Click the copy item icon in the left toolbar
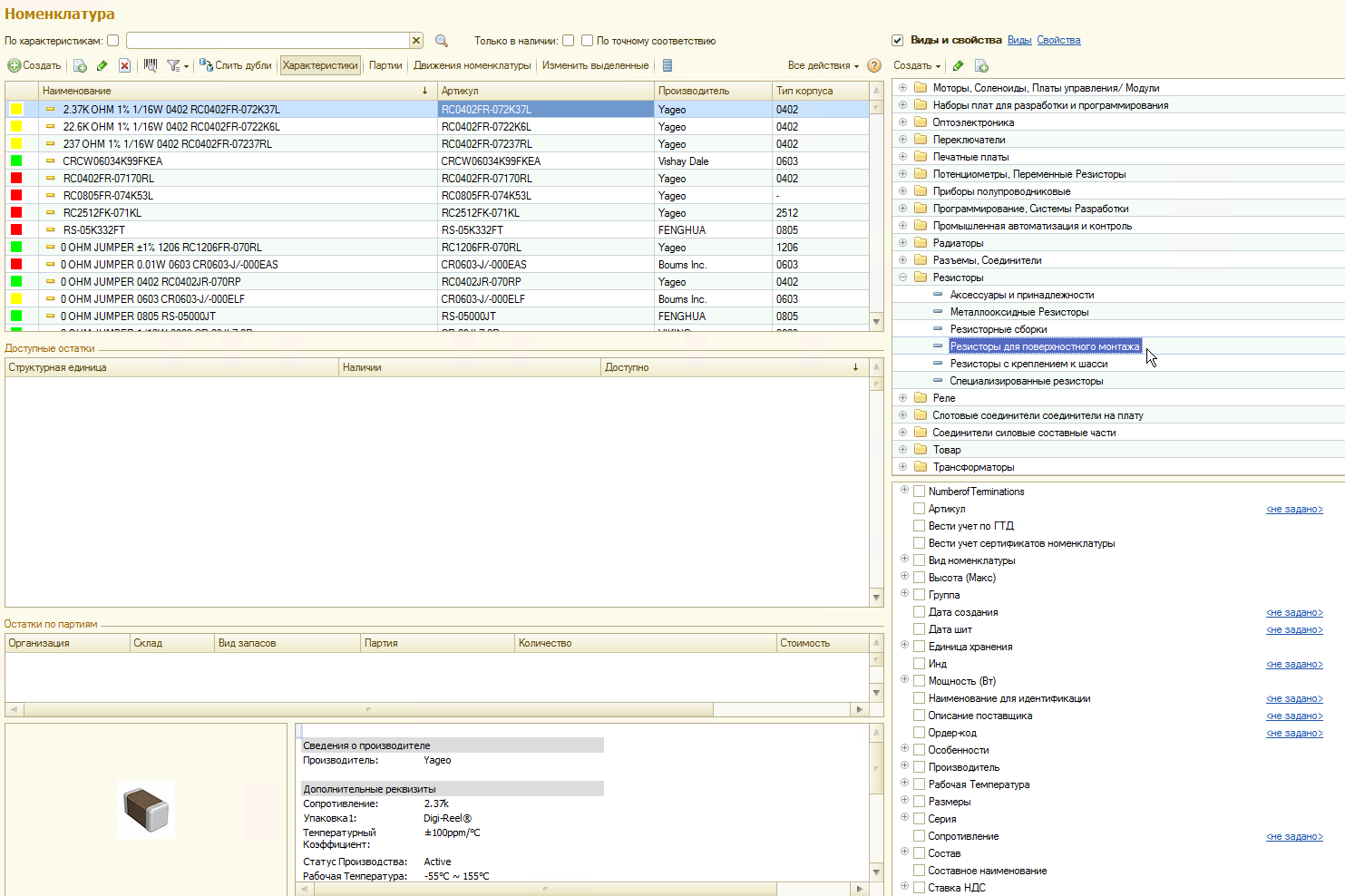1345x896 pixels. (x=80, y=66)
